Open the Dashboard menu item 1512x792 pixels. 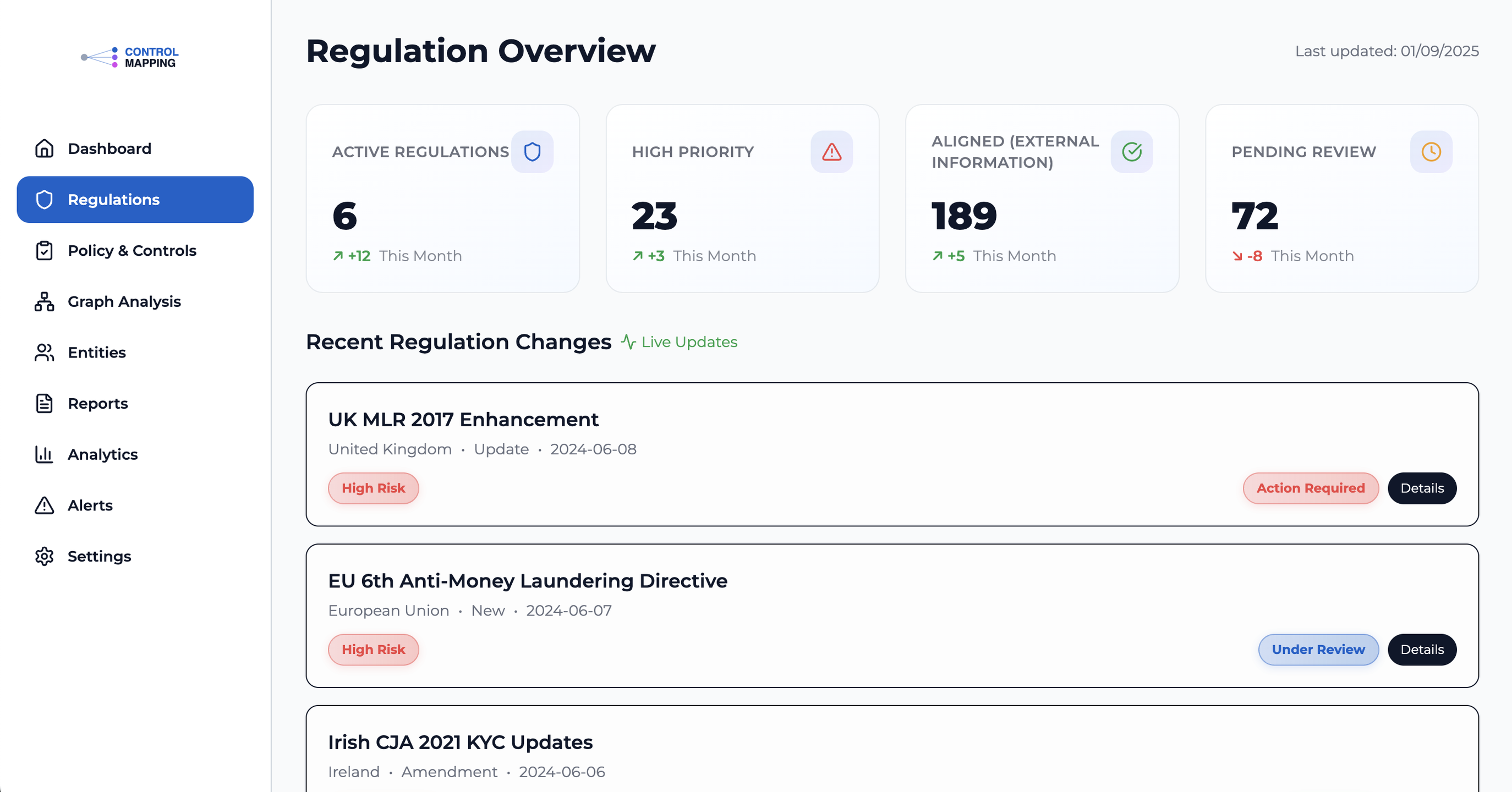tap(109, 148)
